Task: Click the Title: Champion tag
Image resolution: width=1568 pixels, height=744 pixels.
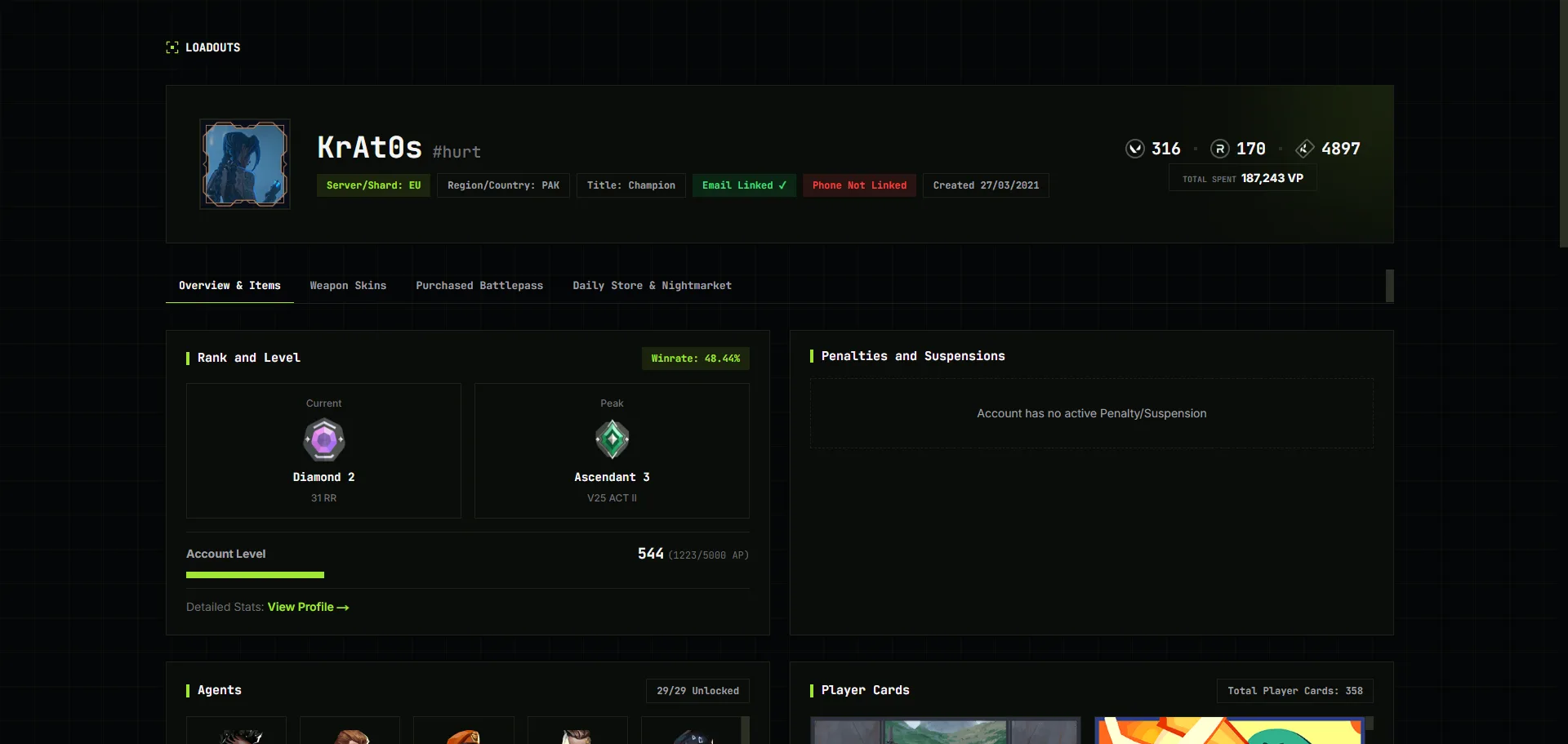Action: 631,185
